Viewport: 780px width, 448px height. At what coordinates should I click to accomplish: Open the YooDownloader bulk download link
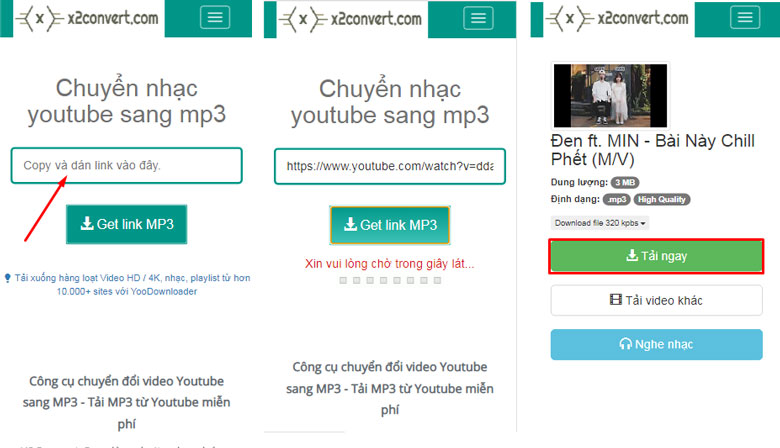point(127,284)
